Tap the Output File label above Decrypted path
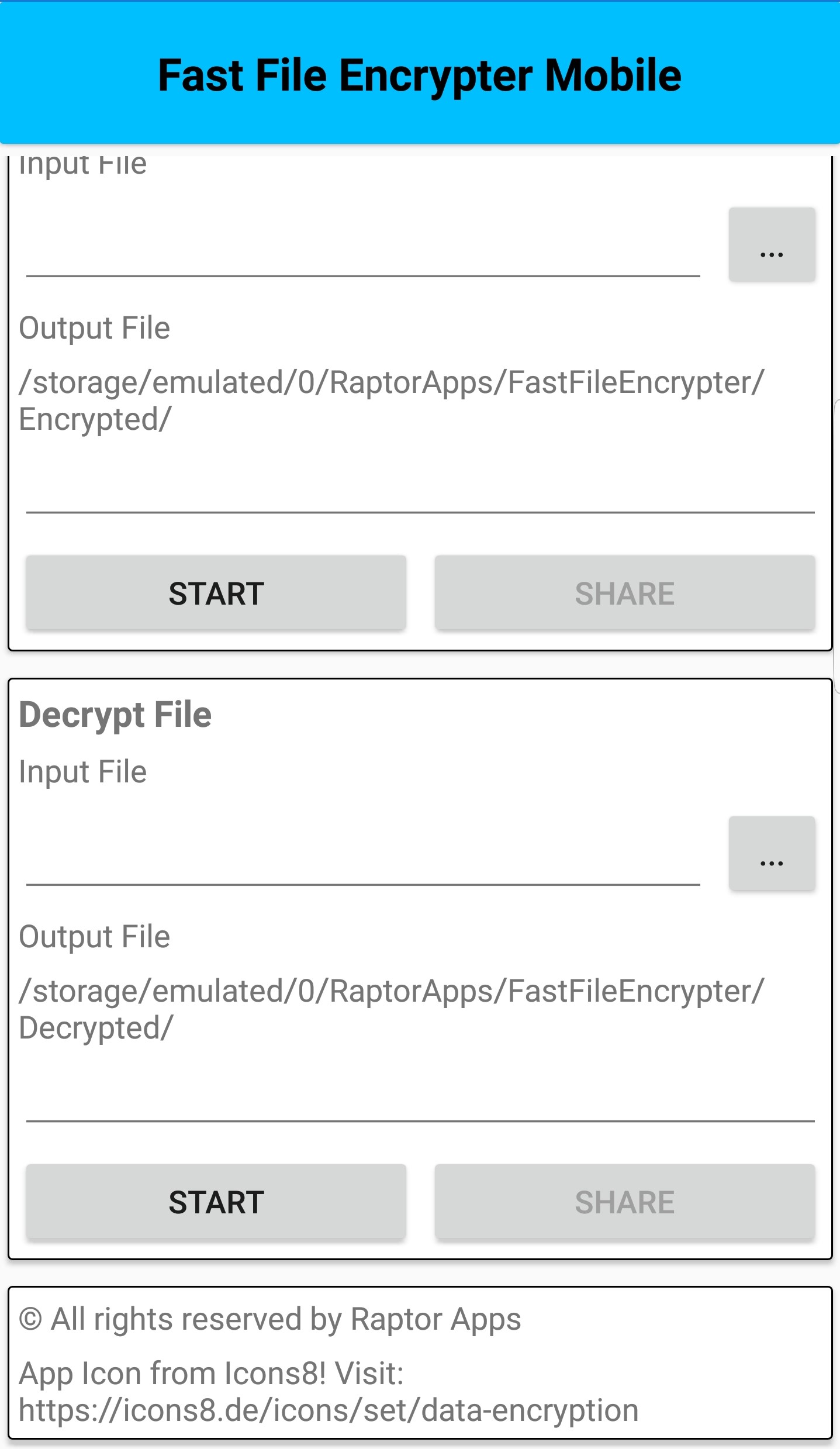The height and width of the screenshot is (1449, 840). (x=95, y=937)
